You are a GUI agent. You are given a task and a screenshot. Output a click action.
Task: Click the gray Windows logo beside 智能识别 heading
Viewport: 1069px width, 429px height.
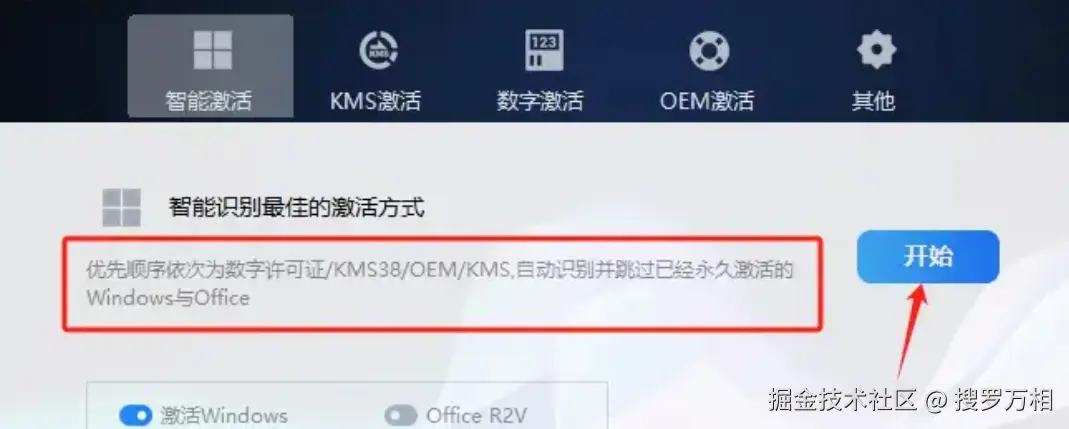coord(121,207)
